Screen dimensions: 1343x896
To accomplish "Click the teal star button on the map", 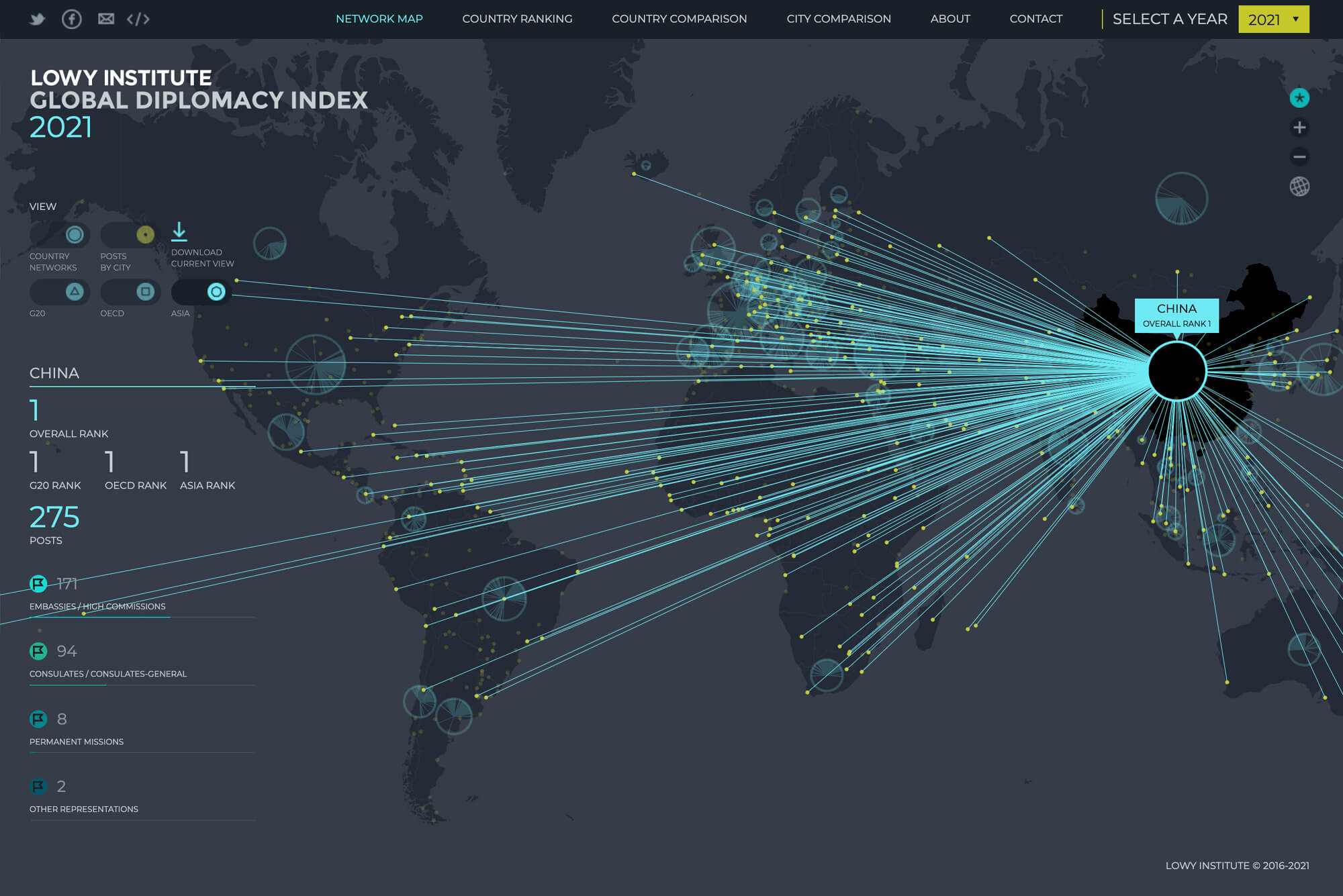I will point(1299,98).
